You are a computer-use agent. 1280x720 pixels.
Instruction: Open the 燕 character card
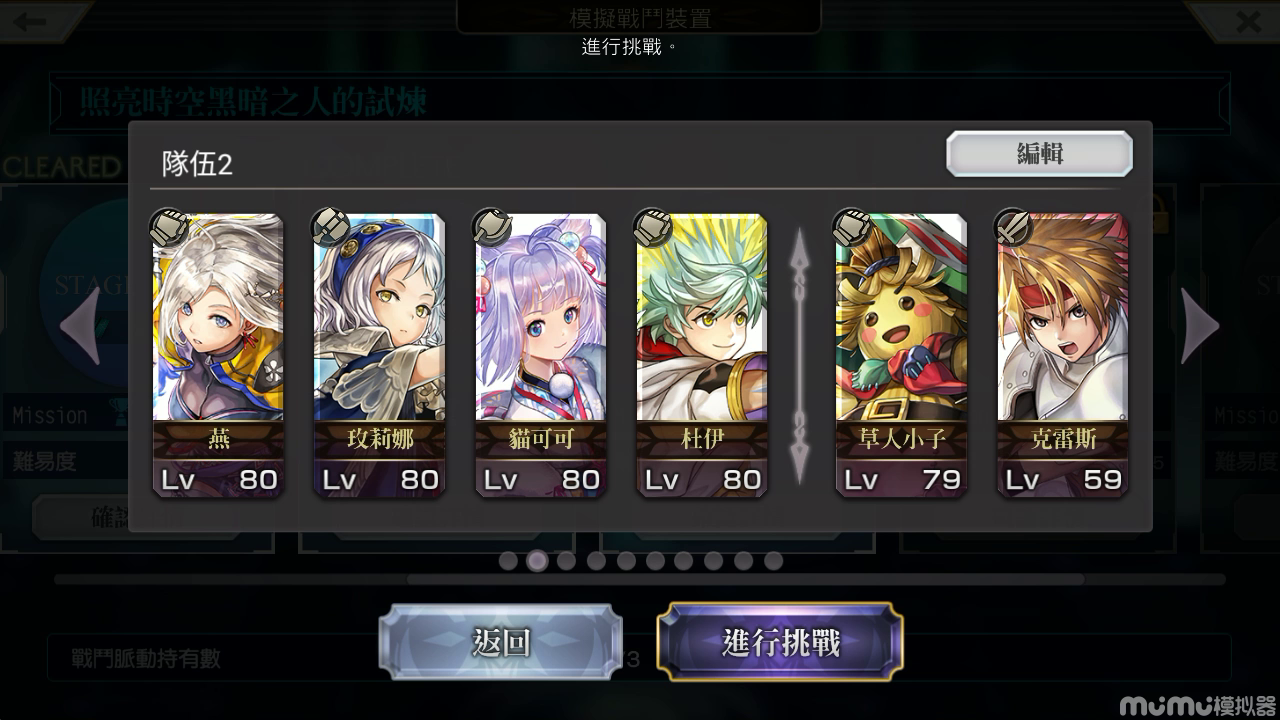218,355
